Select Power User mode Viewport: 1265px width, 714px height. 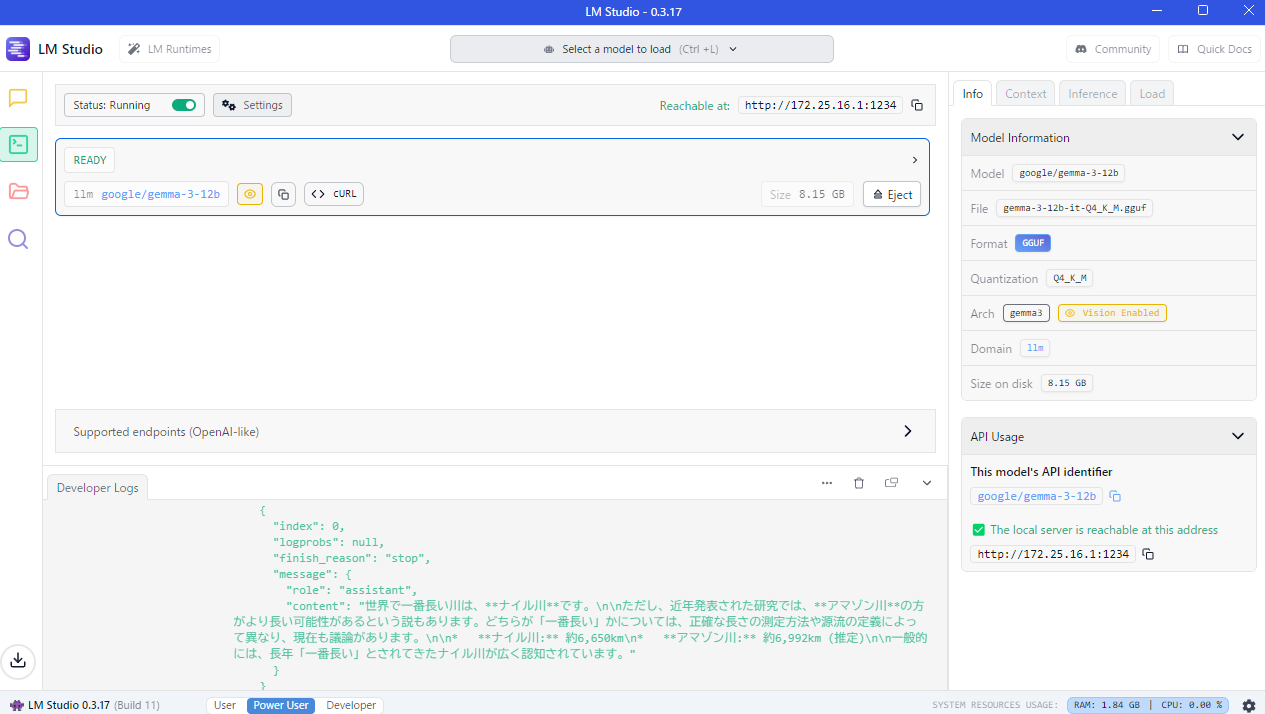281,705
